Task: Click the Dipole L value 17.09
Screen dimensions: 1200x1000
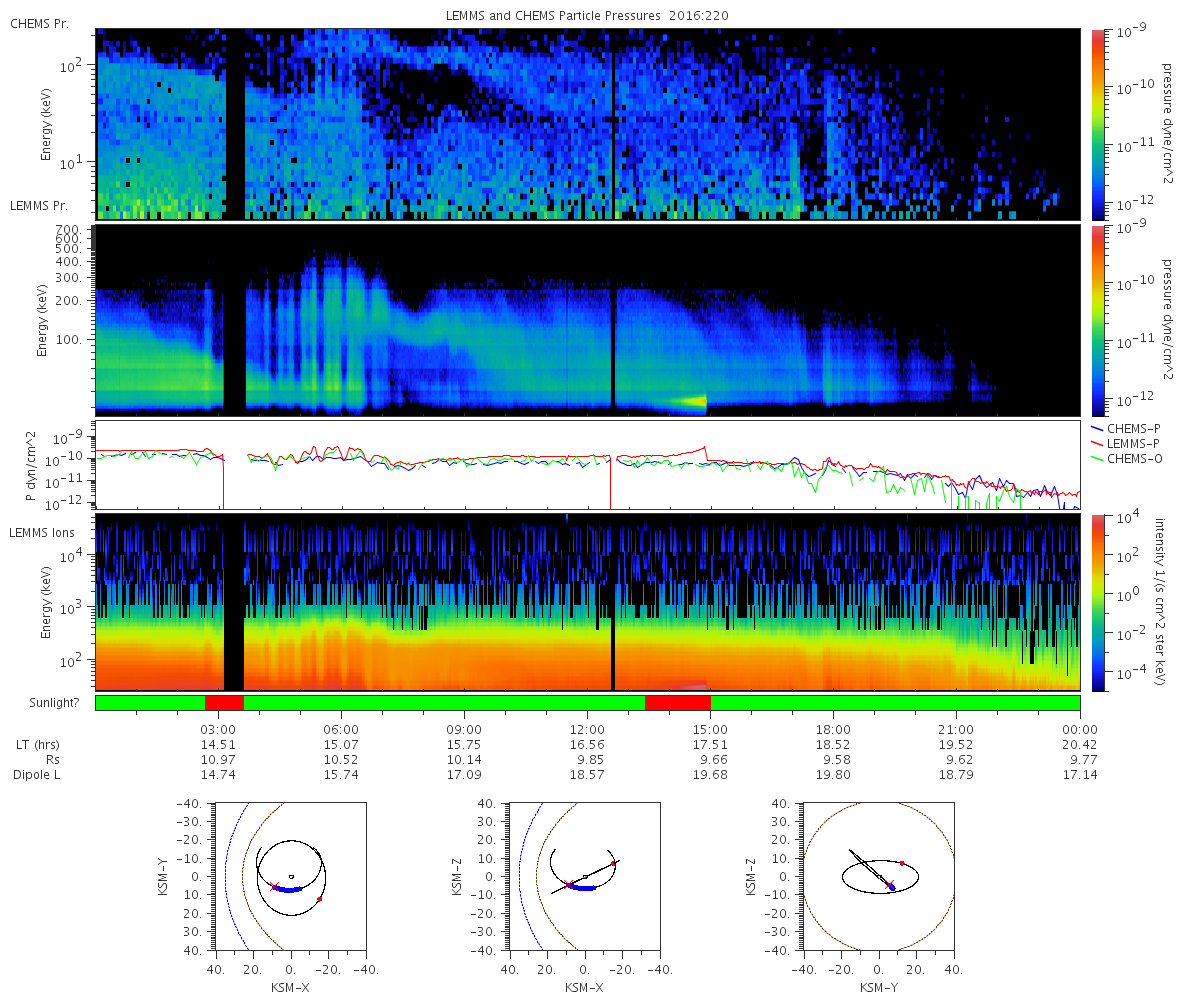Action: click(x=465, y=775)
